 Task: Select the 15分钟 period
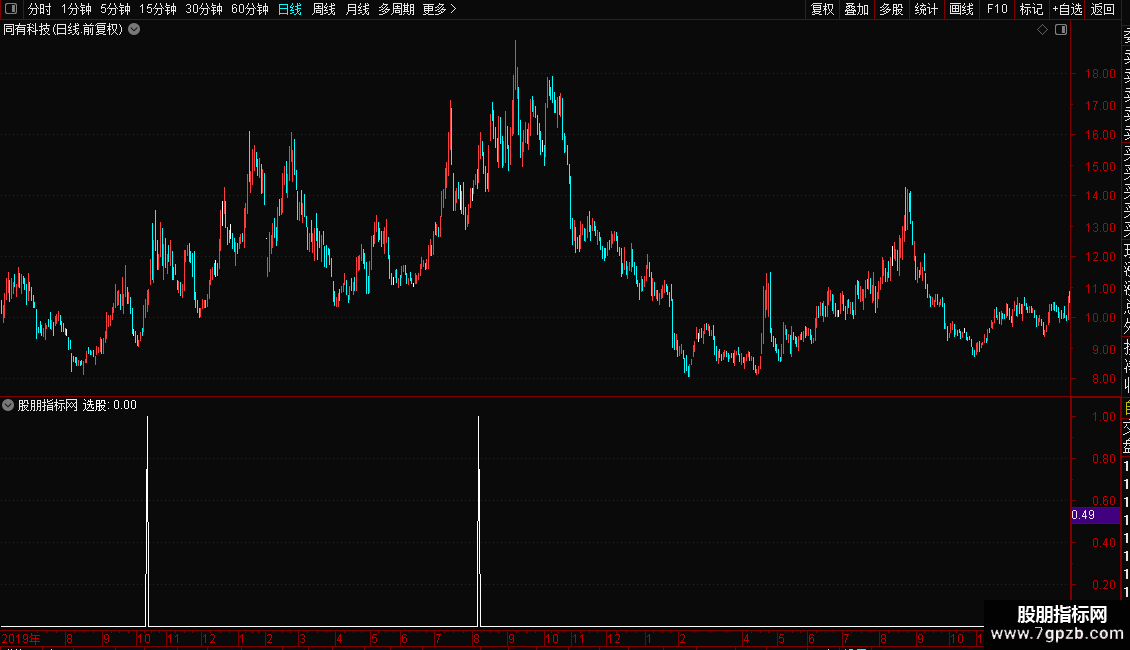click(158, 9)
